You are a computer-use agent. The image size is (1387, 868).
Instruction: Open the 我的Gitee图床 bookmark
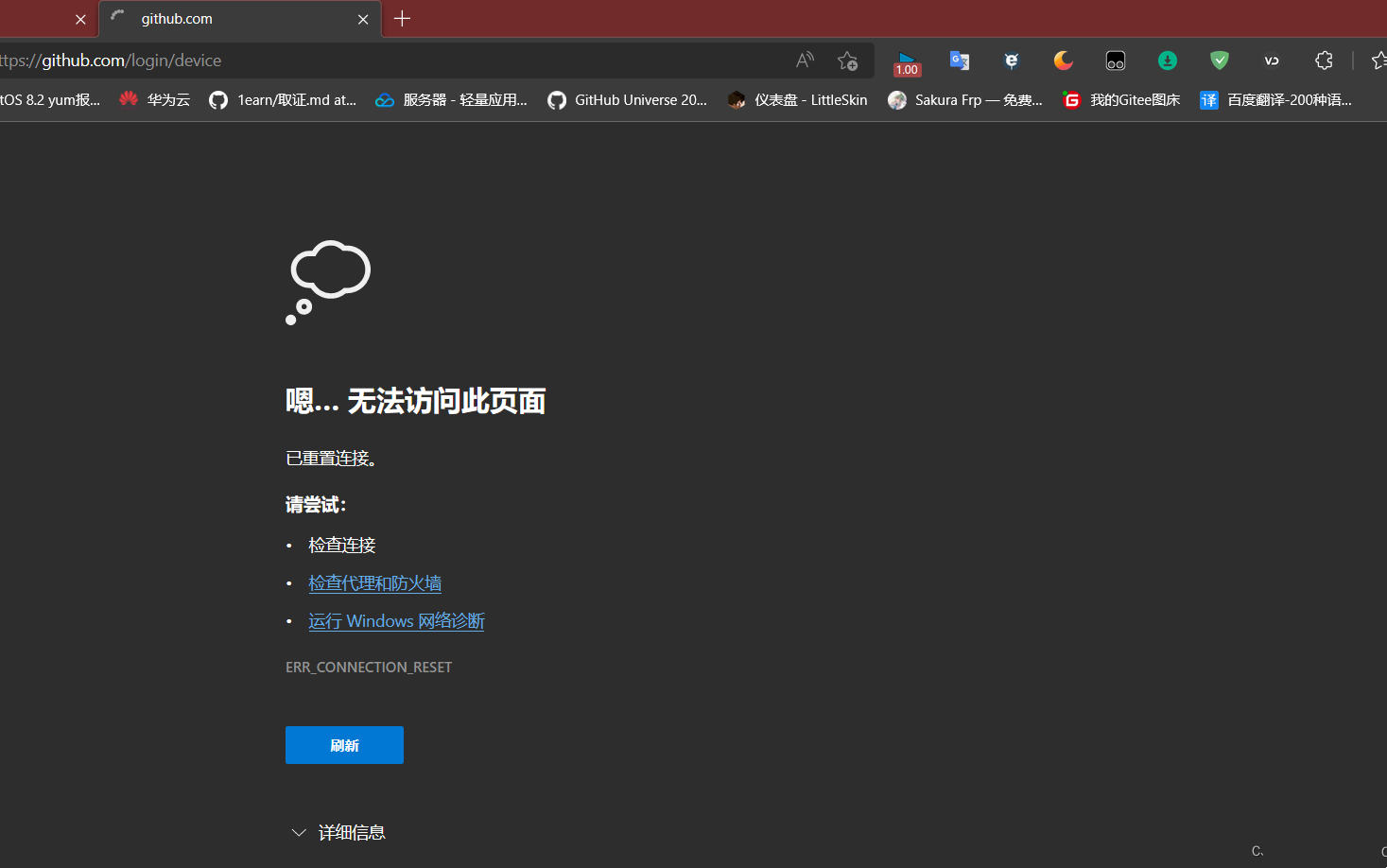click(1121, 100)
